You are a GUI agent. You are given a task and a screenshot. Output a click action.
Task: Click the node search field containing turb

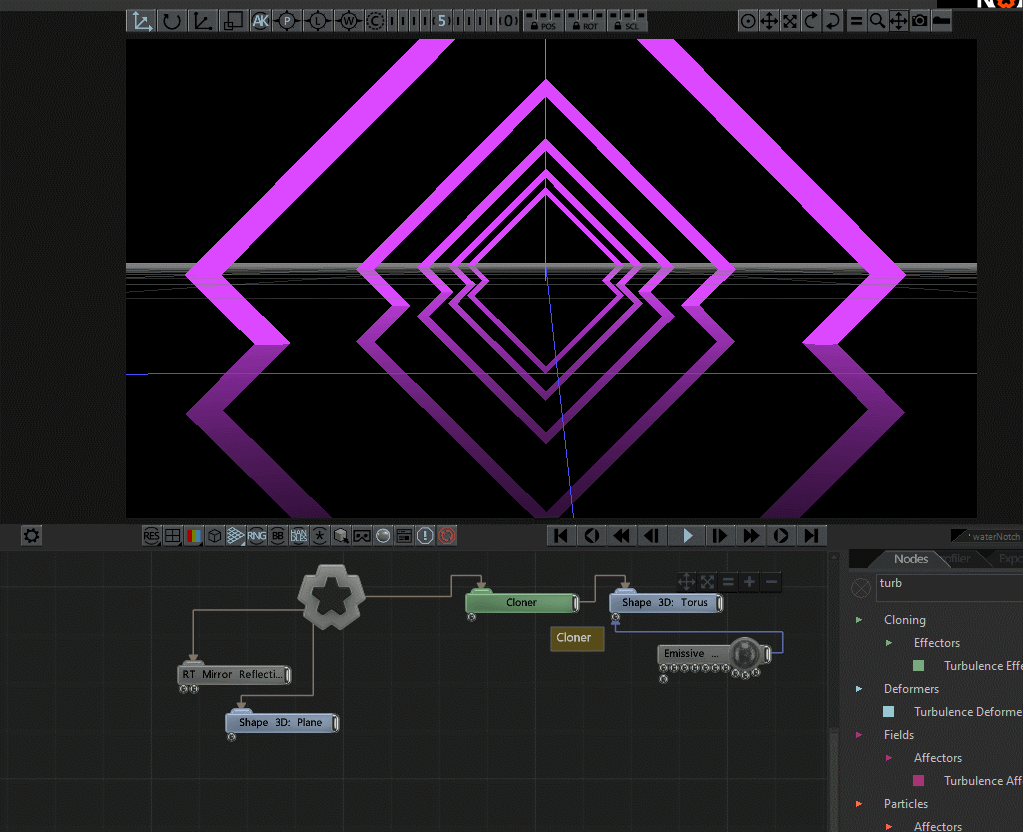[945, 584]
